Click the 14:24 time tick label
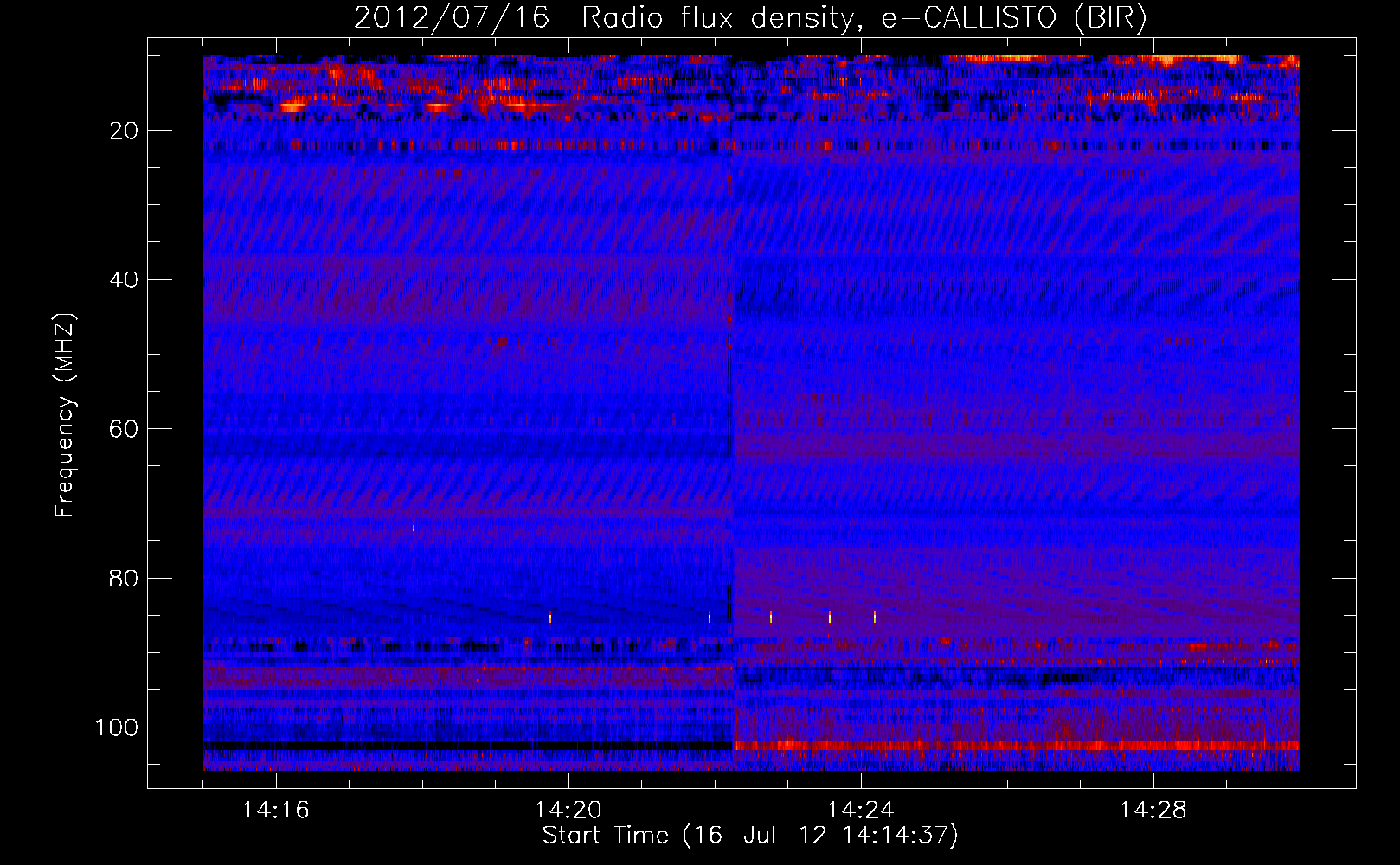Viewport: 1400px width, 865px height. tap(861, 811)
